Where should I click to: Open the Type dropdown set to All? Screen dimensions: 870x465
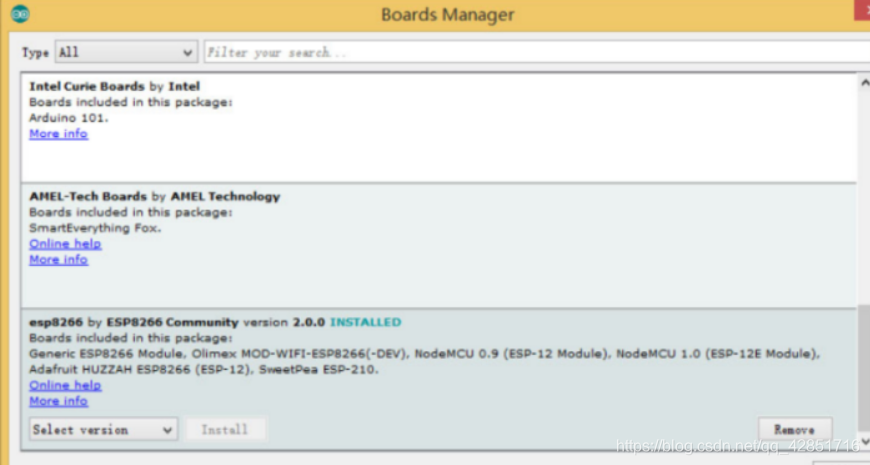tap(126, 52)
